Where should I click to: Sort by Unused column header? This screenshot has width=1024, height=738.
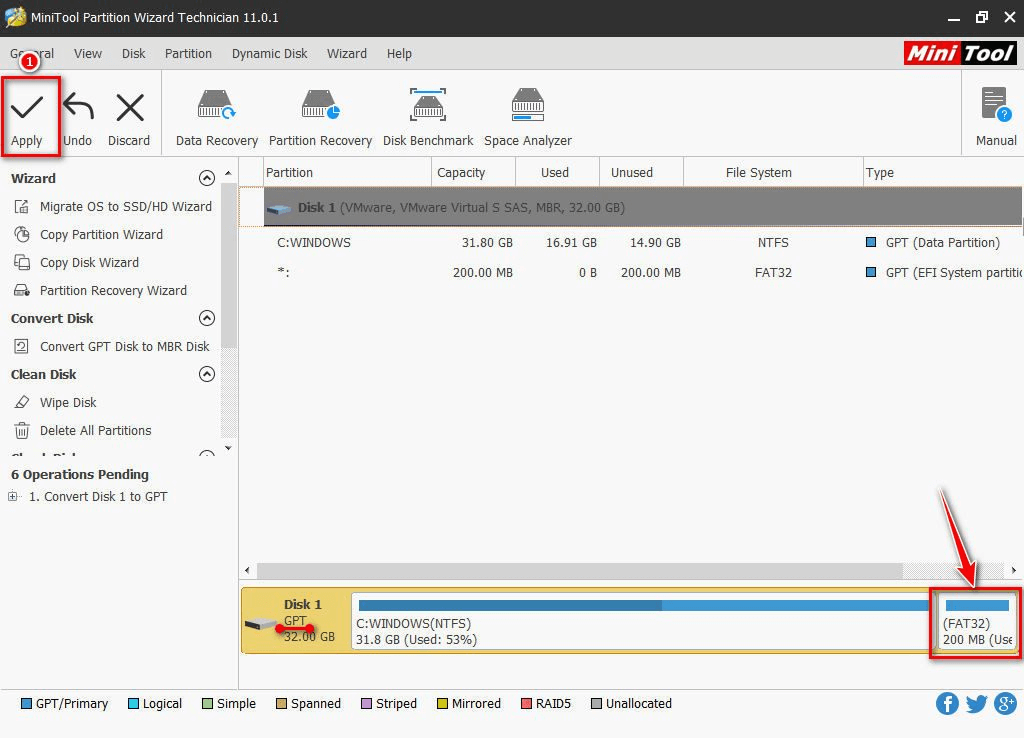pos(641,172)
